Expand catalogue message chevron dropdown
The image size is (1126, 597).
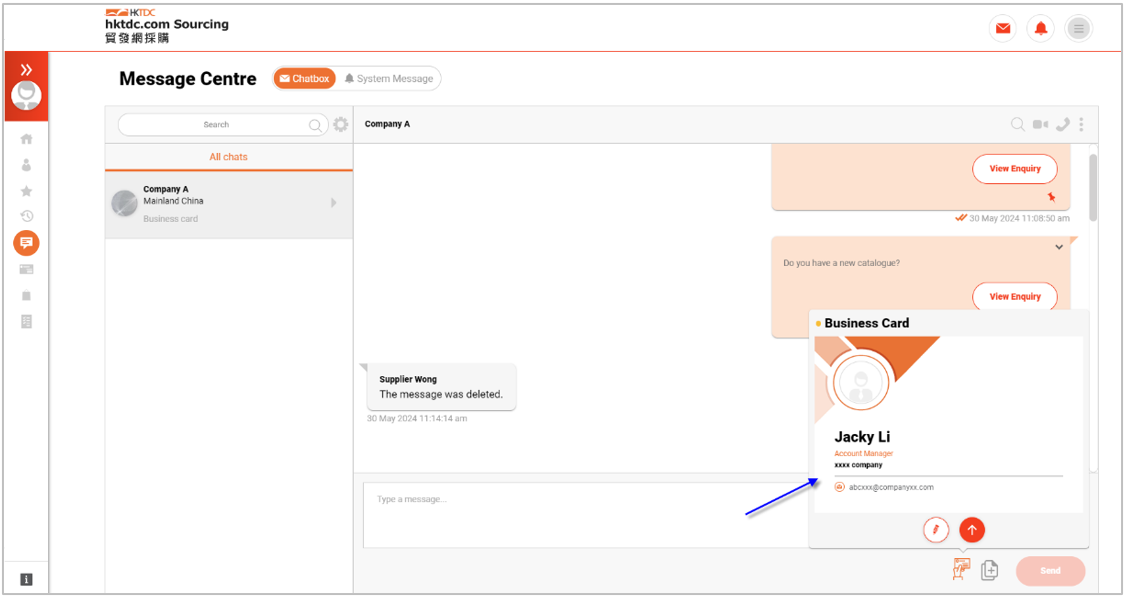(1058, 247)
